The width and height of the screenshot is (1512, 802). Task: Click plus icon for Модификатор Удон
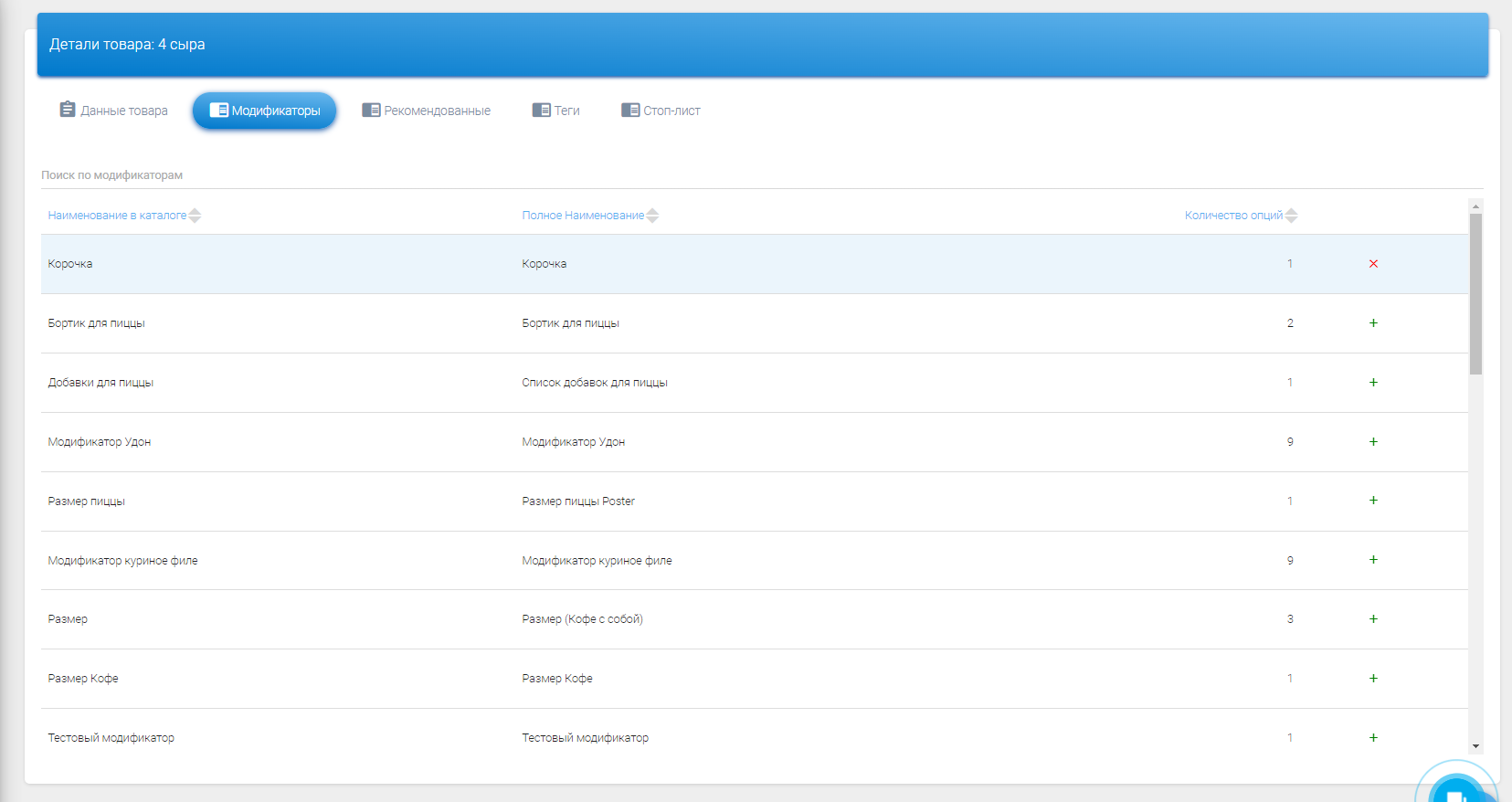[x=1373, y=442]
